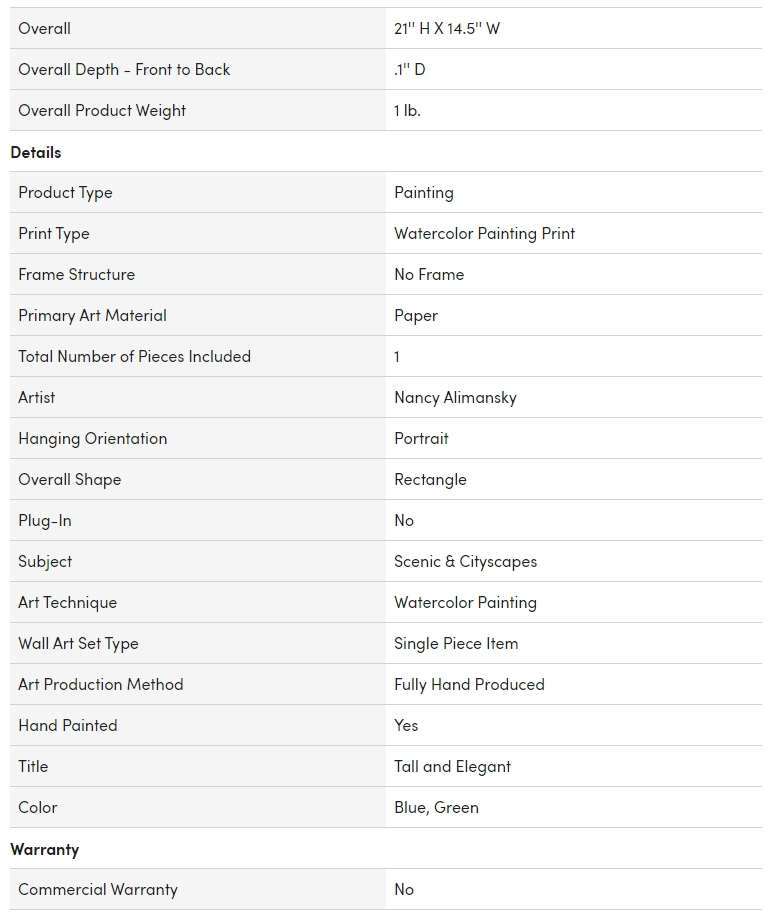
Task: Click the Single Piece Item value
Action: [456, 643]
